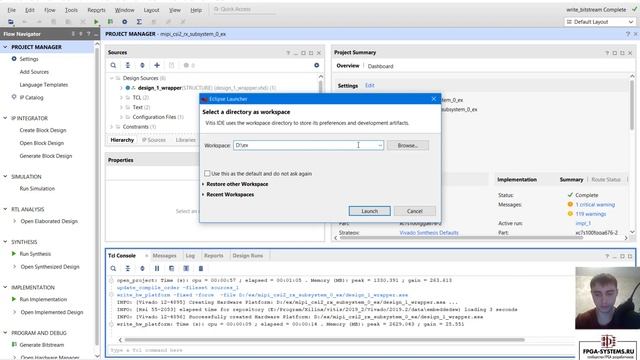The height and width of the screenshot is (360, 640).
Task: Switch to the Dashboard tab
Action: pos(380,66)
